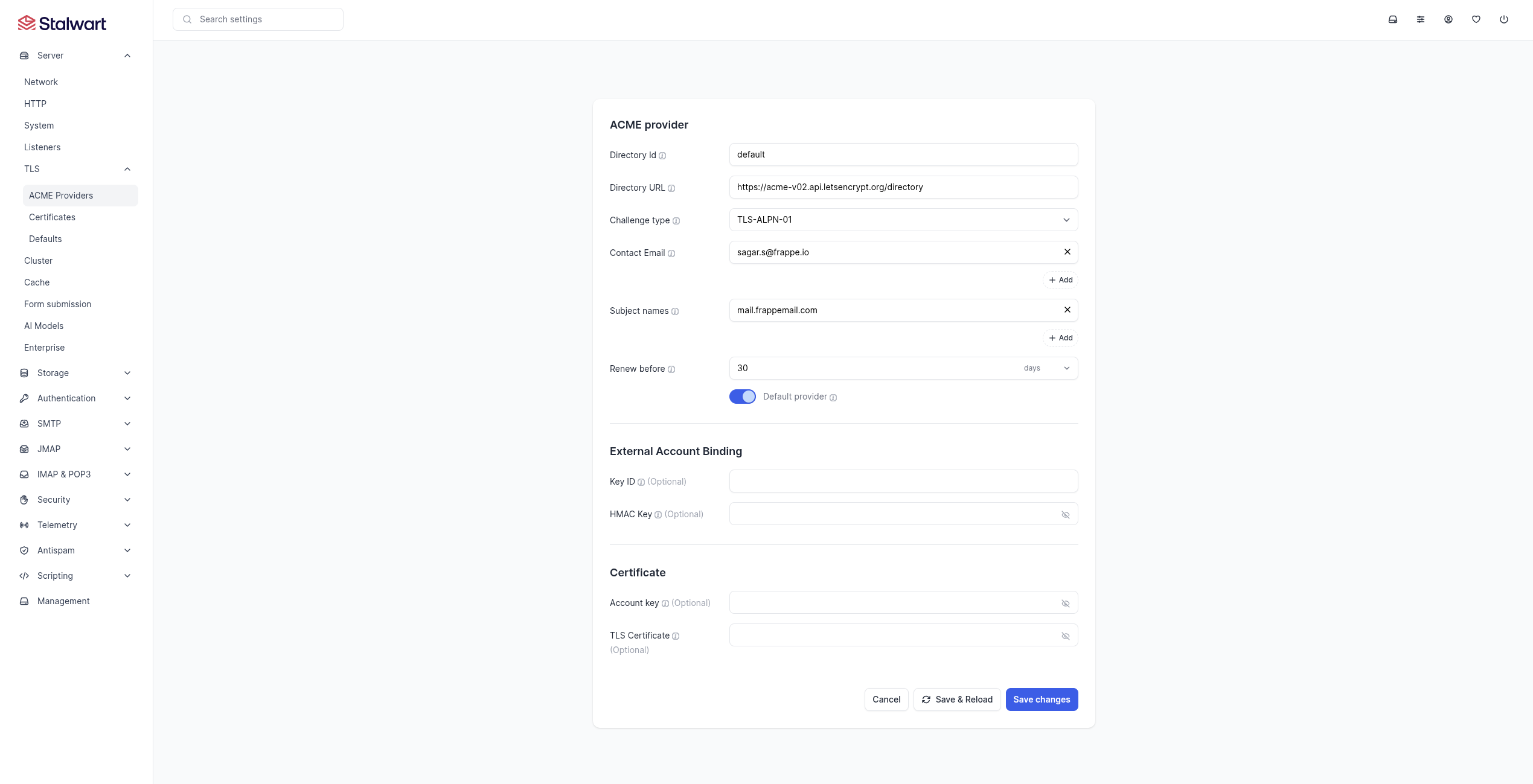1533x784 pixels.
Task: Click the heart favorites icon
Action: pyautogui.click(x=1476, y=20)
